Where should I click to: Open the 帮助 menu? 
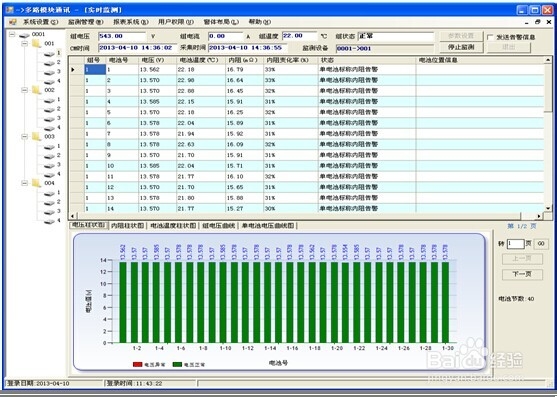(260, 22)
